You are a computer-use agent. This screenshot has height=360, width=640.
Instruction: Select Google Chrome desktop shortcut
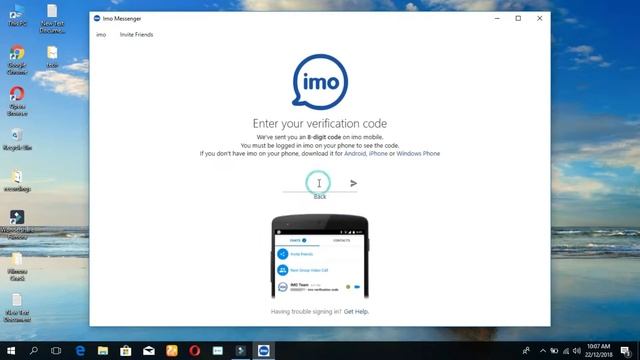point(17,60)
